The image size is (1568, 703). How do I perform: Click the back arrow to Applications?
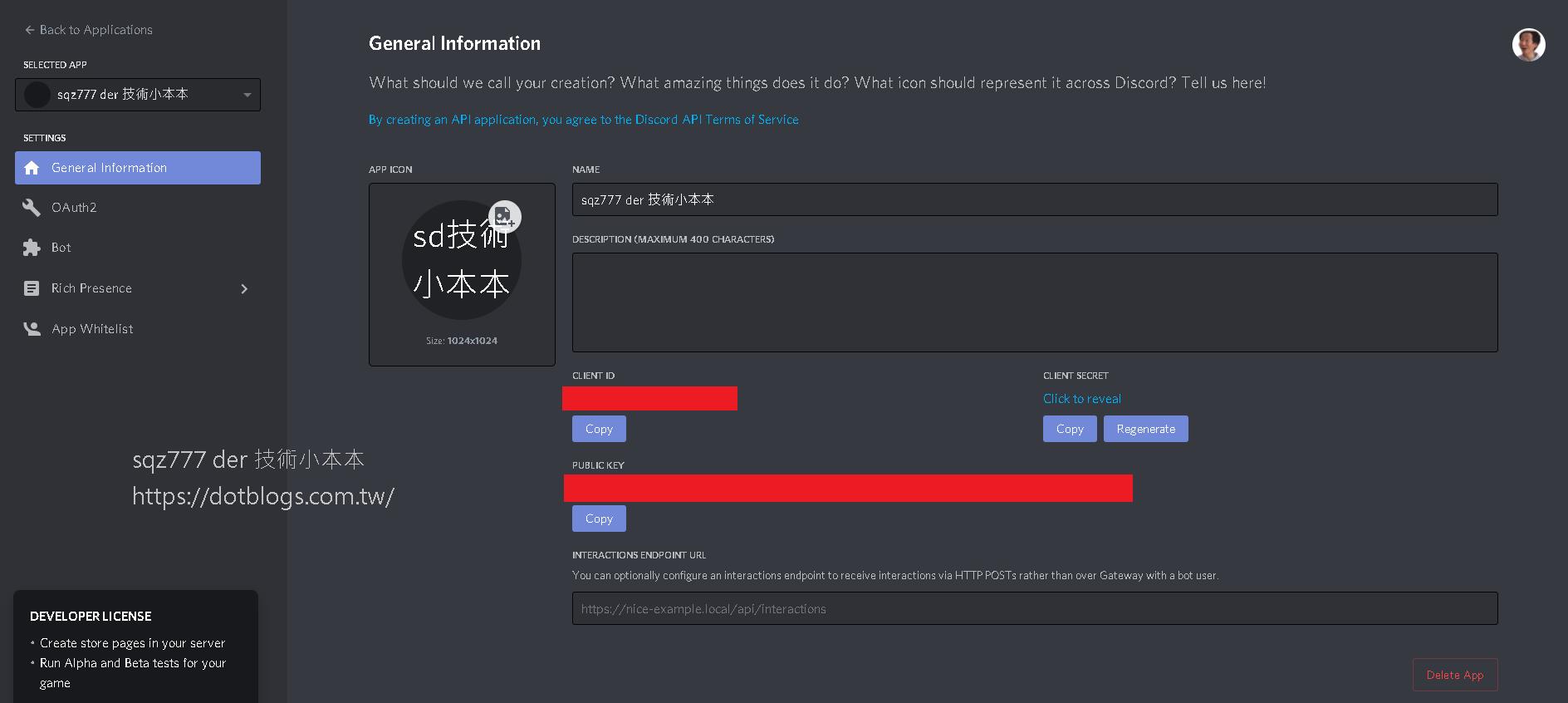pyautogui.click(x=30, y=30)
